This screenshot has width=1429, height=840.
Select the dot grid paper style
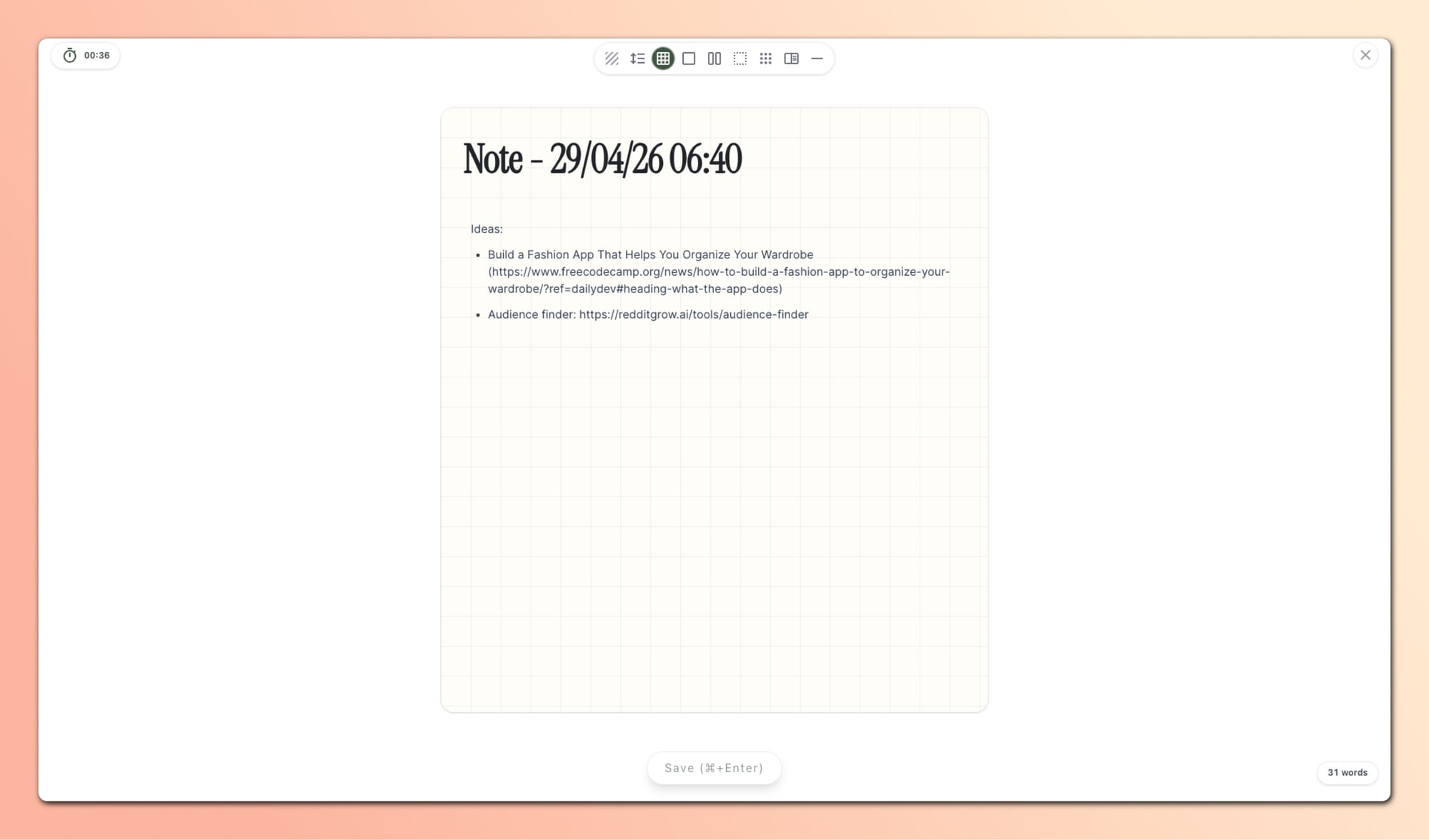coord(766,59)
